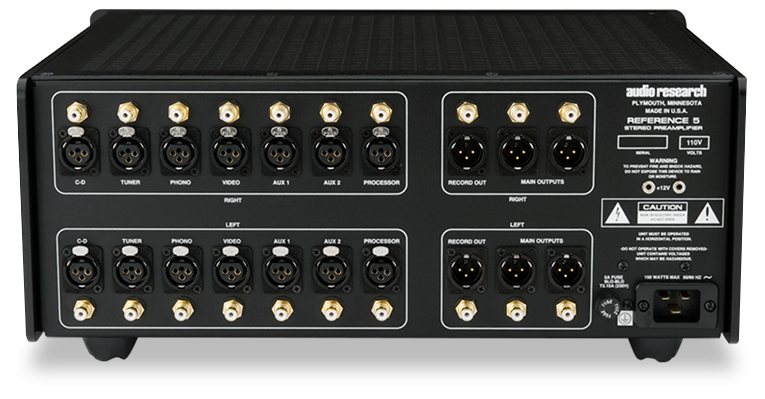The height and width of the screenshot is (399, 765).
Task: Click the right channel PHONO RCA jack
Action: click(x=179, y=112)
